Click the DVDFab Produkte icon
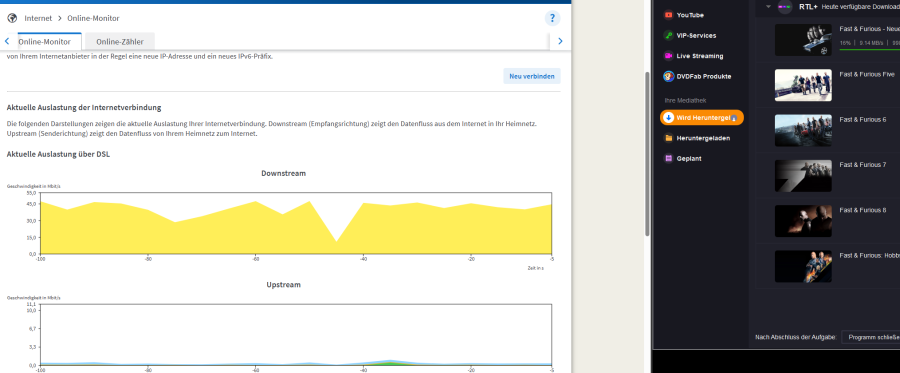Image resolution: width=900 pixels, height=373 pixels. point(668,76)
